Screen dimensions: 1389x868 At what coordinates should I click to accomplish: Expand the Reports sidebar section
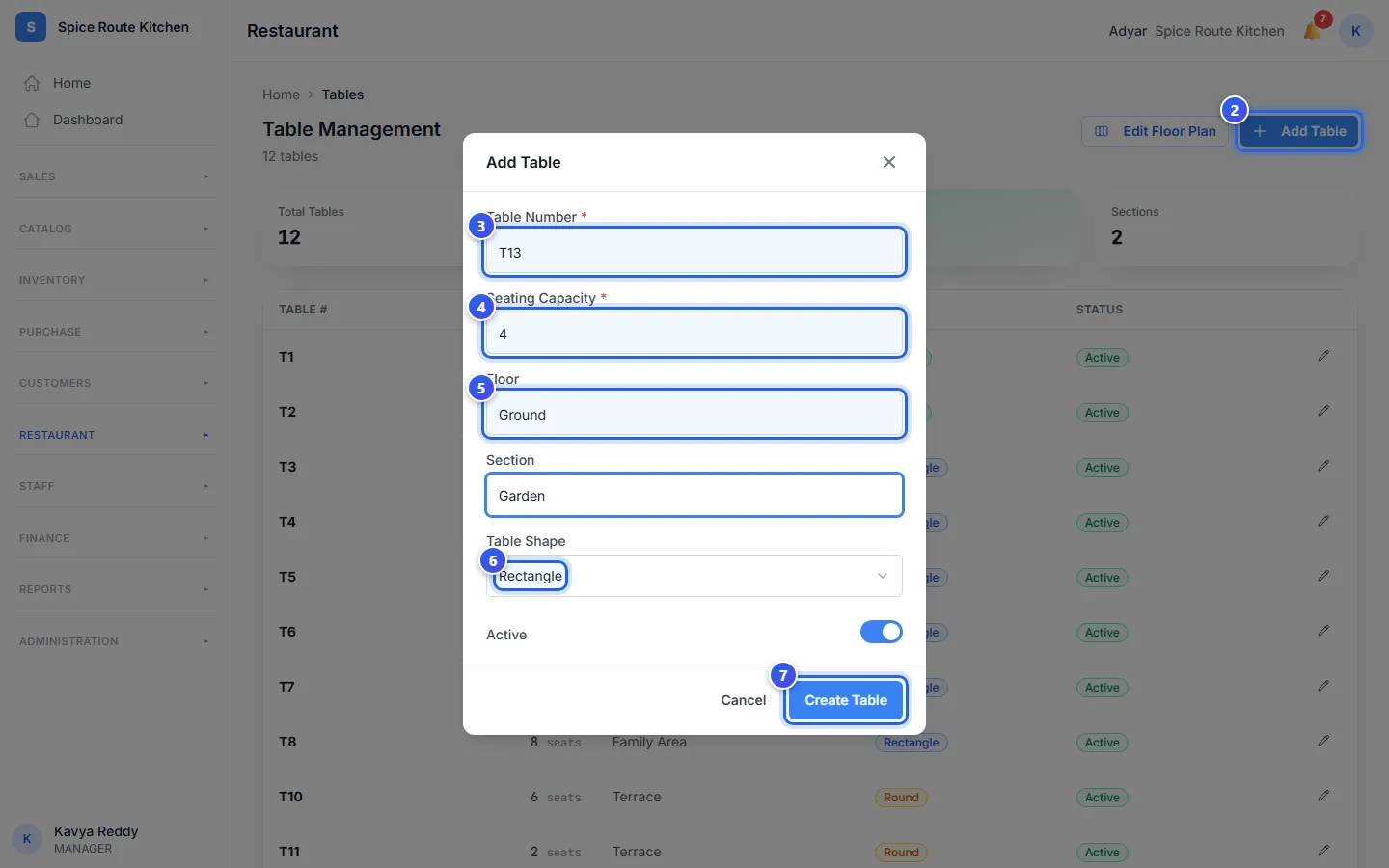116,589
